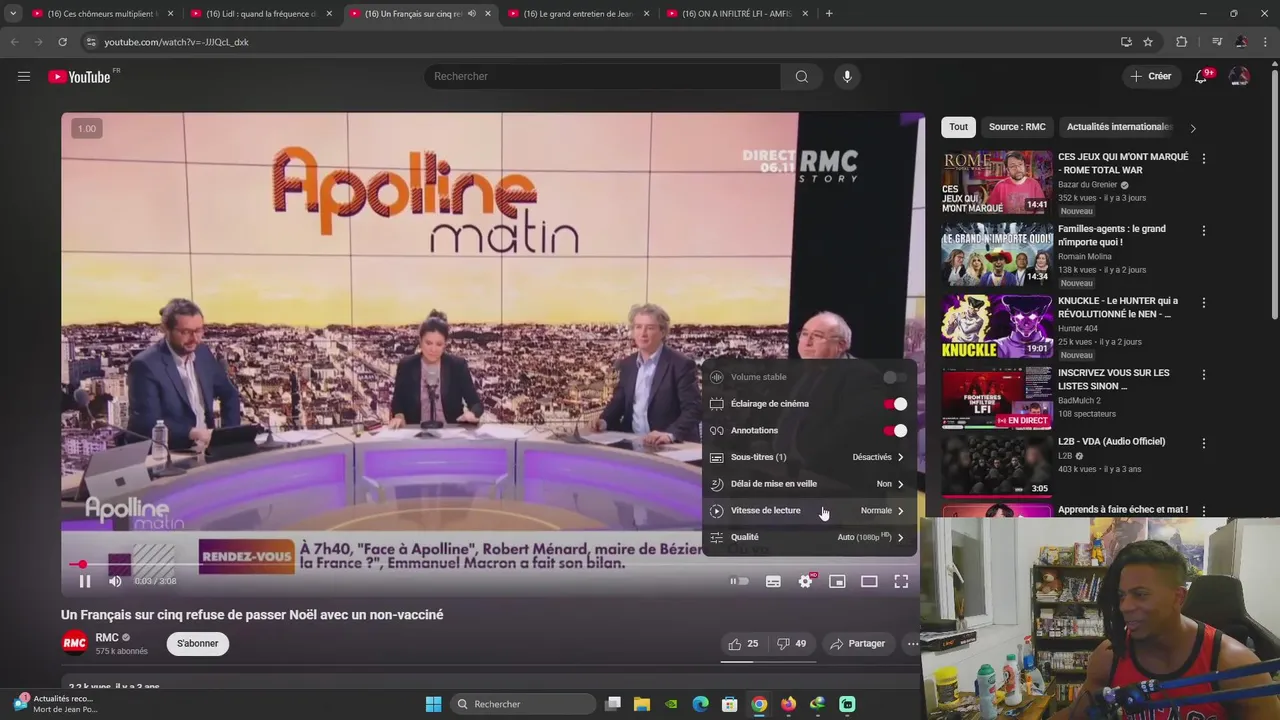Image resolution: width=1280 pixels, height=720 pixels.
Task: Open Vitesse de lecture submenu
Action: 808,510
